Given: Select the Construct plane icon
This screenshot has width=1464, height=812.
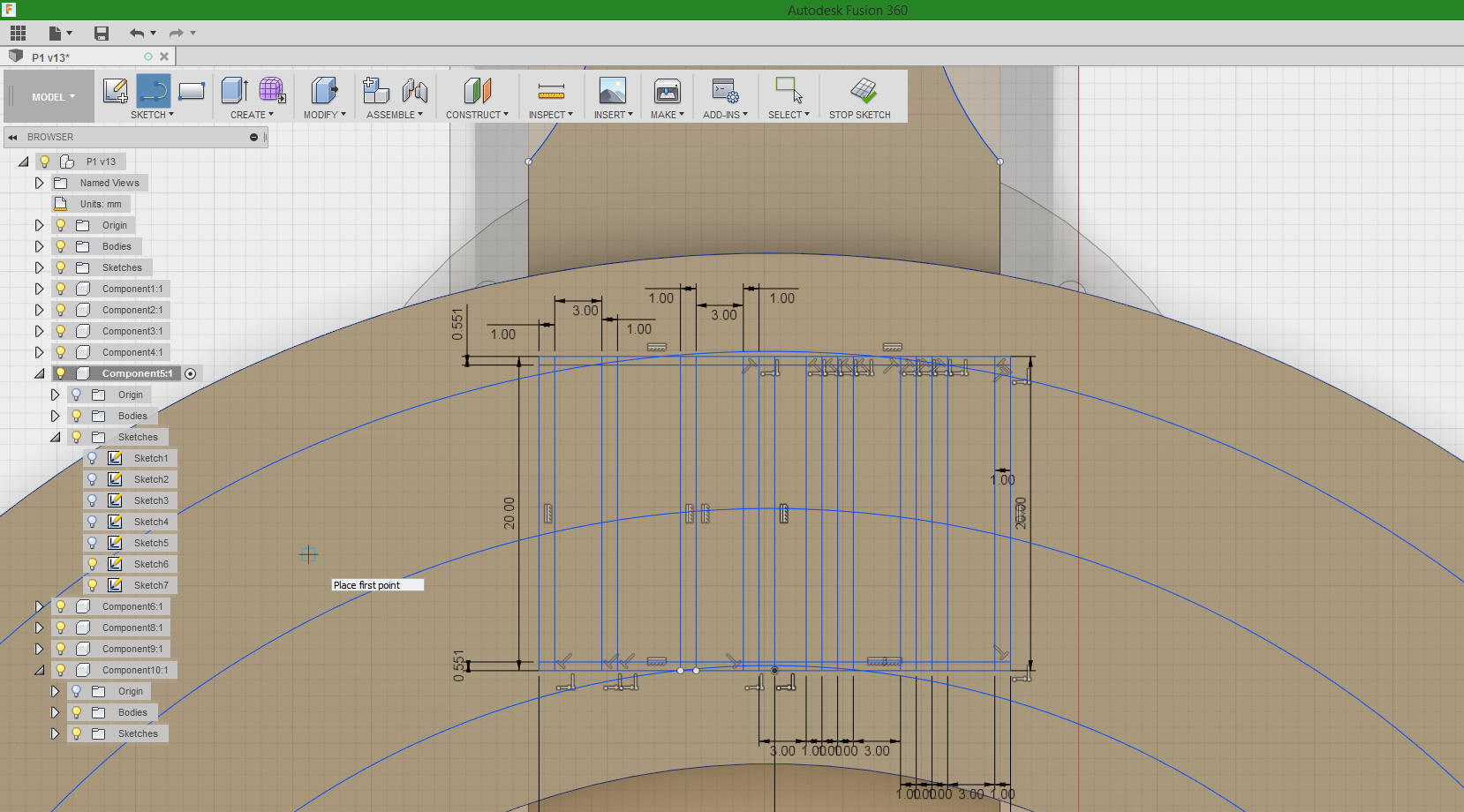Looking at the screenshot, I should click(x=477, y=90).
